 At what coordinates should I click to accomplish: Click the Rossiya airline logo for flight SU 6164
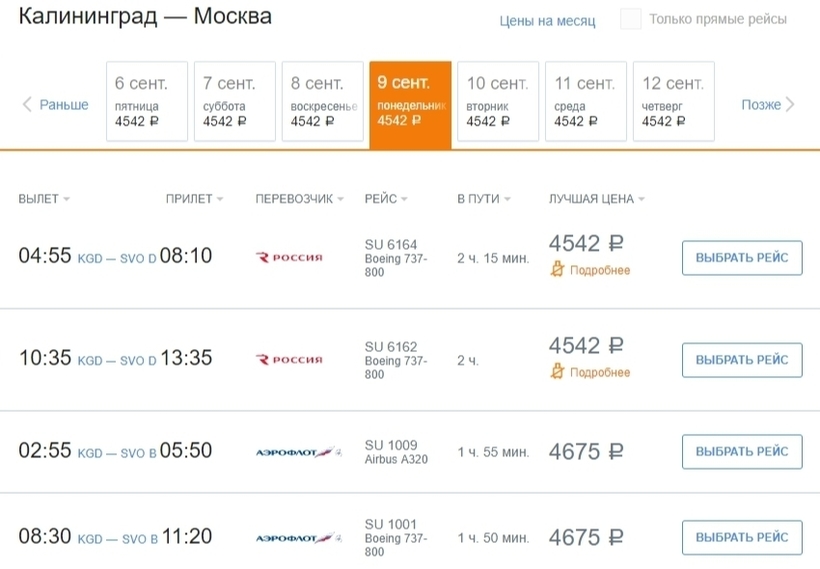pyautogui.click(x=290, y=258)
